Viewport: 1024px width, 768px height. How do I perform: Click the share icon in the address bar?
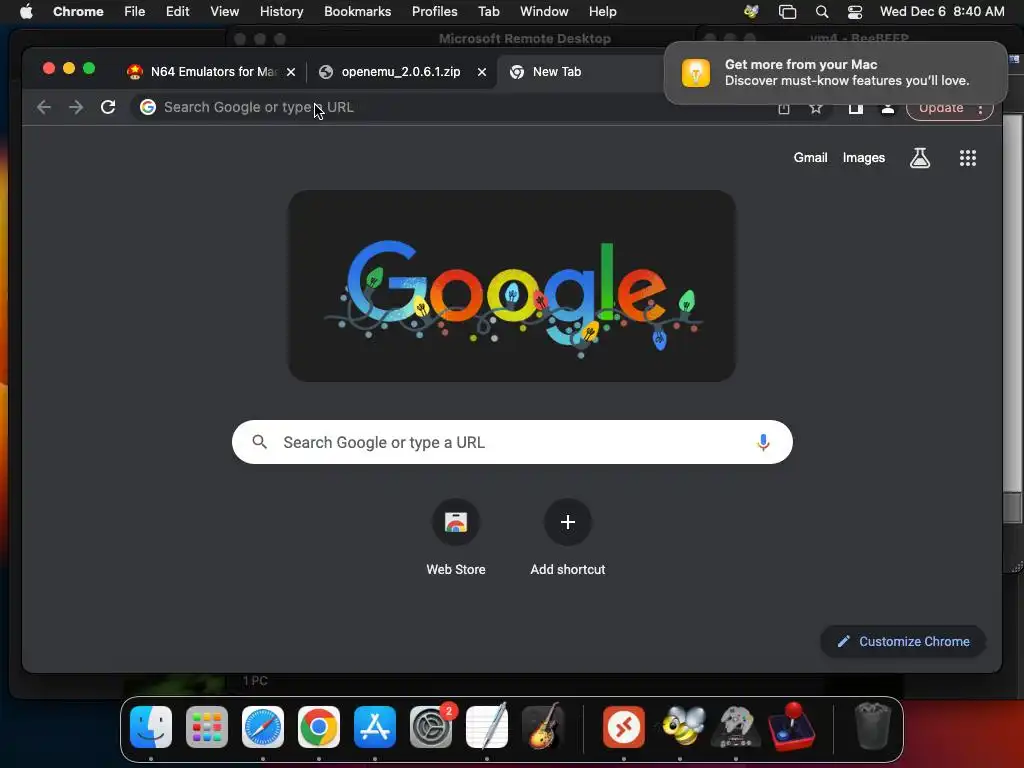point(784,108)
